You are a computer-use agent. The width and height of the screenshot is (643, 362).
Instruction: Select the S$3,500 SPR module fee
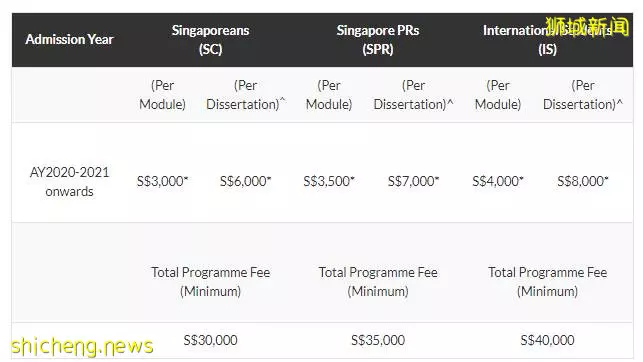(329, 181)
